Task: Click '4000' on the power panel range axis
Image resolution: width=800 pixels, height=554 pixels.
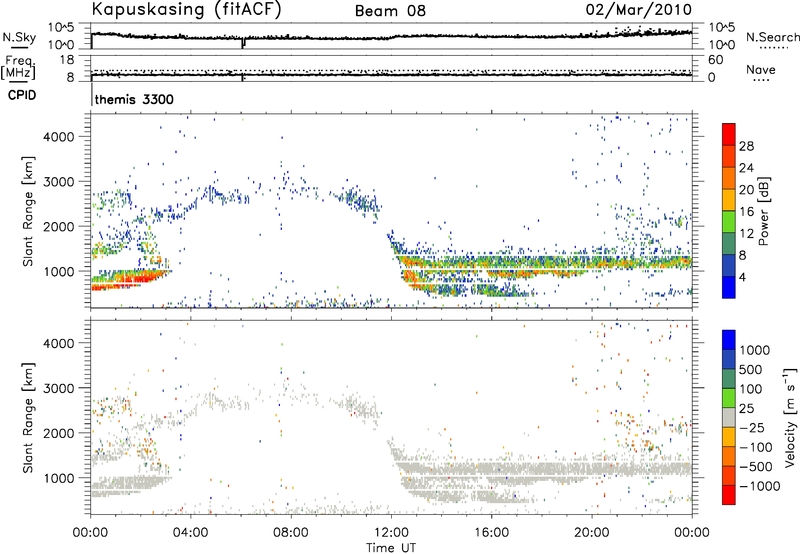Action: point(59,137)
